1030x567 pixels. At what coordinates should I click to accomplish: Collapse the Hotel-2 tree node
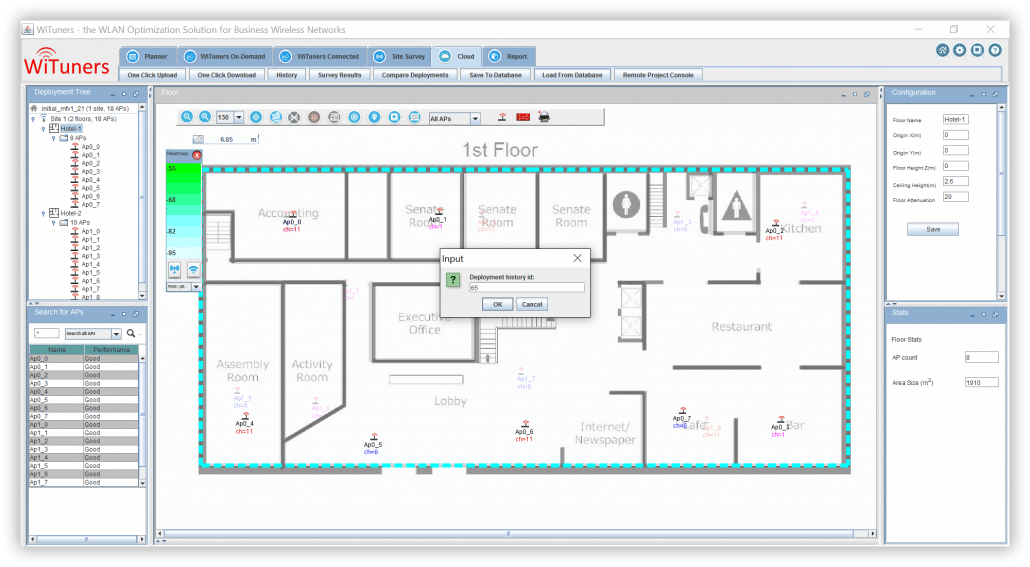point(43,213)
